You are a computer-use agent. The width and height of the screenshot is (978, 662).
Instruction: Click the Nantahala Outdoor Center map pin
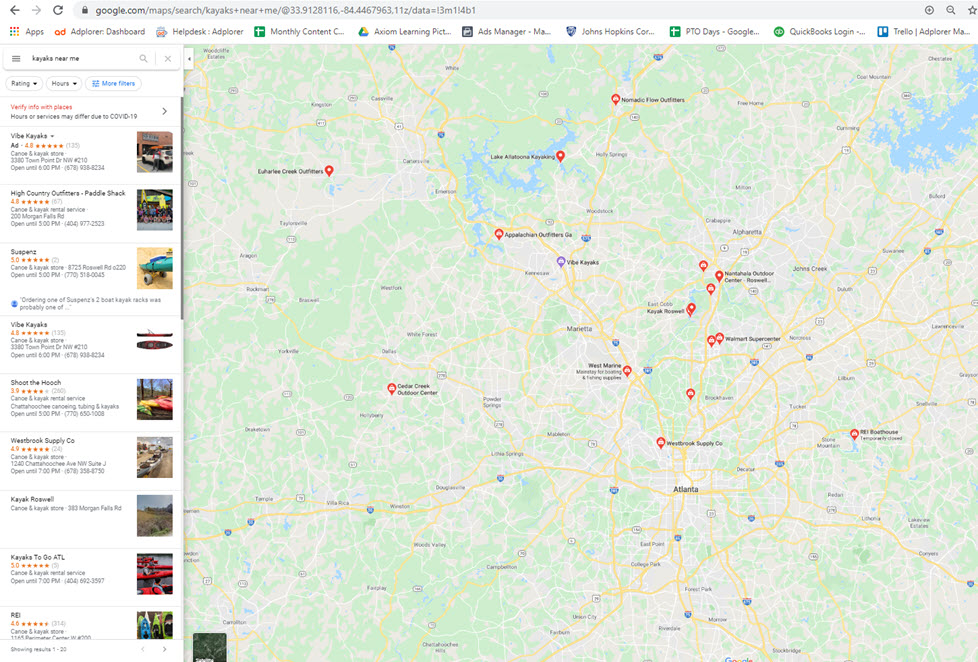pos(719,276)
